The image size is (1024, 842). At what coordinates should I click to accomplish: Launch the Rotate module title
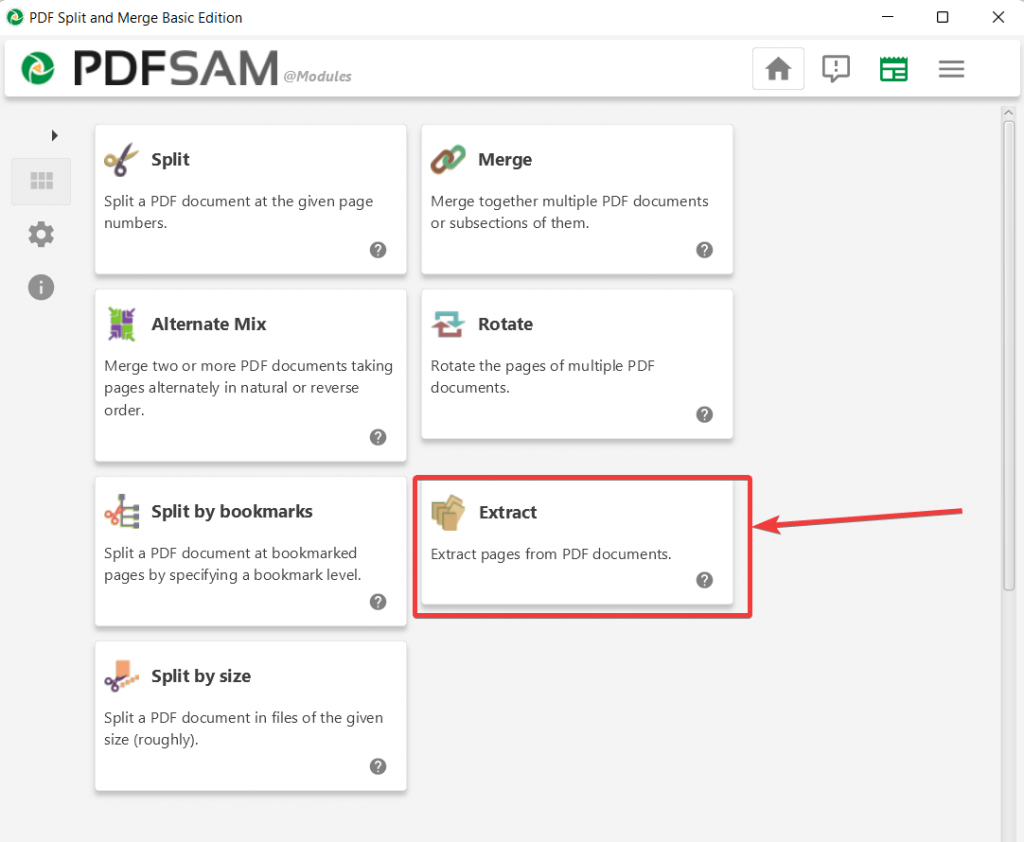[x=505, y=324]
